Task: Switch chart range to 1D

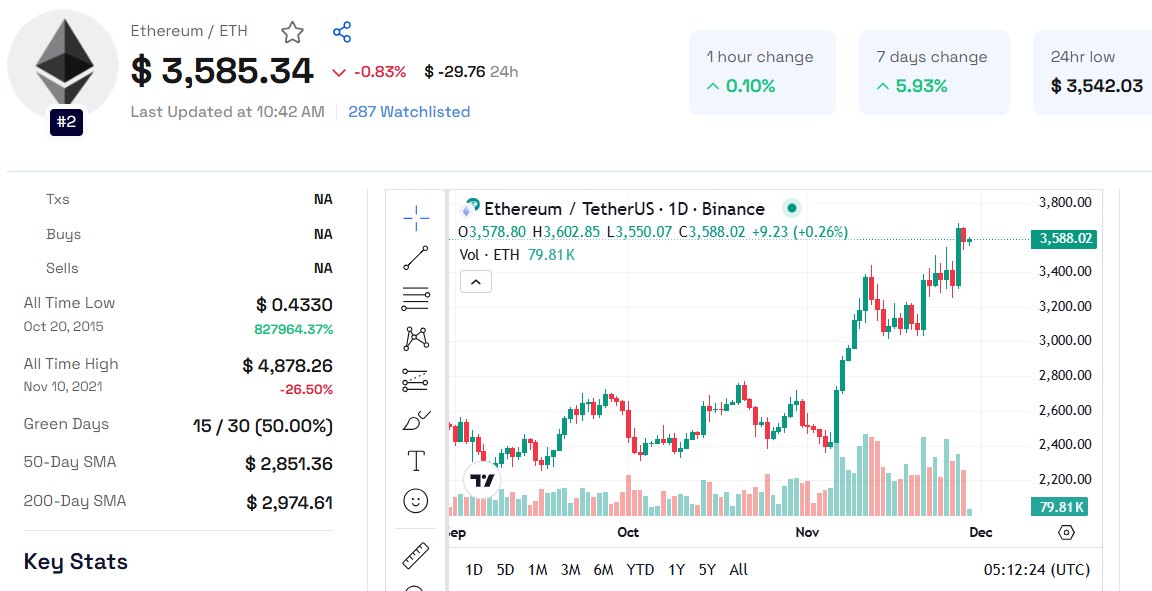Action: 475,570
